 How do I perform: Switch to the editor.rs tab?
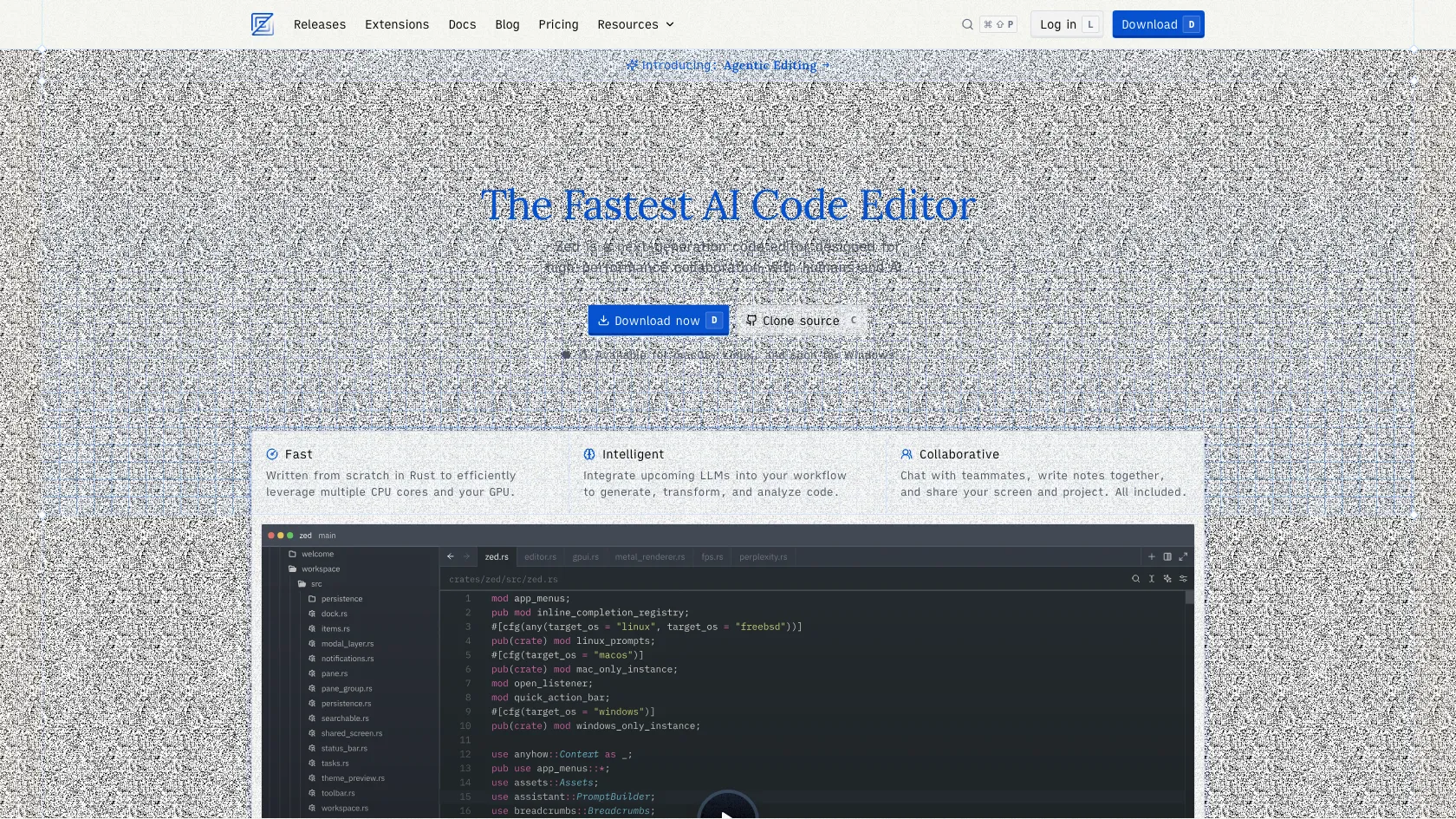tap(540, 556)
